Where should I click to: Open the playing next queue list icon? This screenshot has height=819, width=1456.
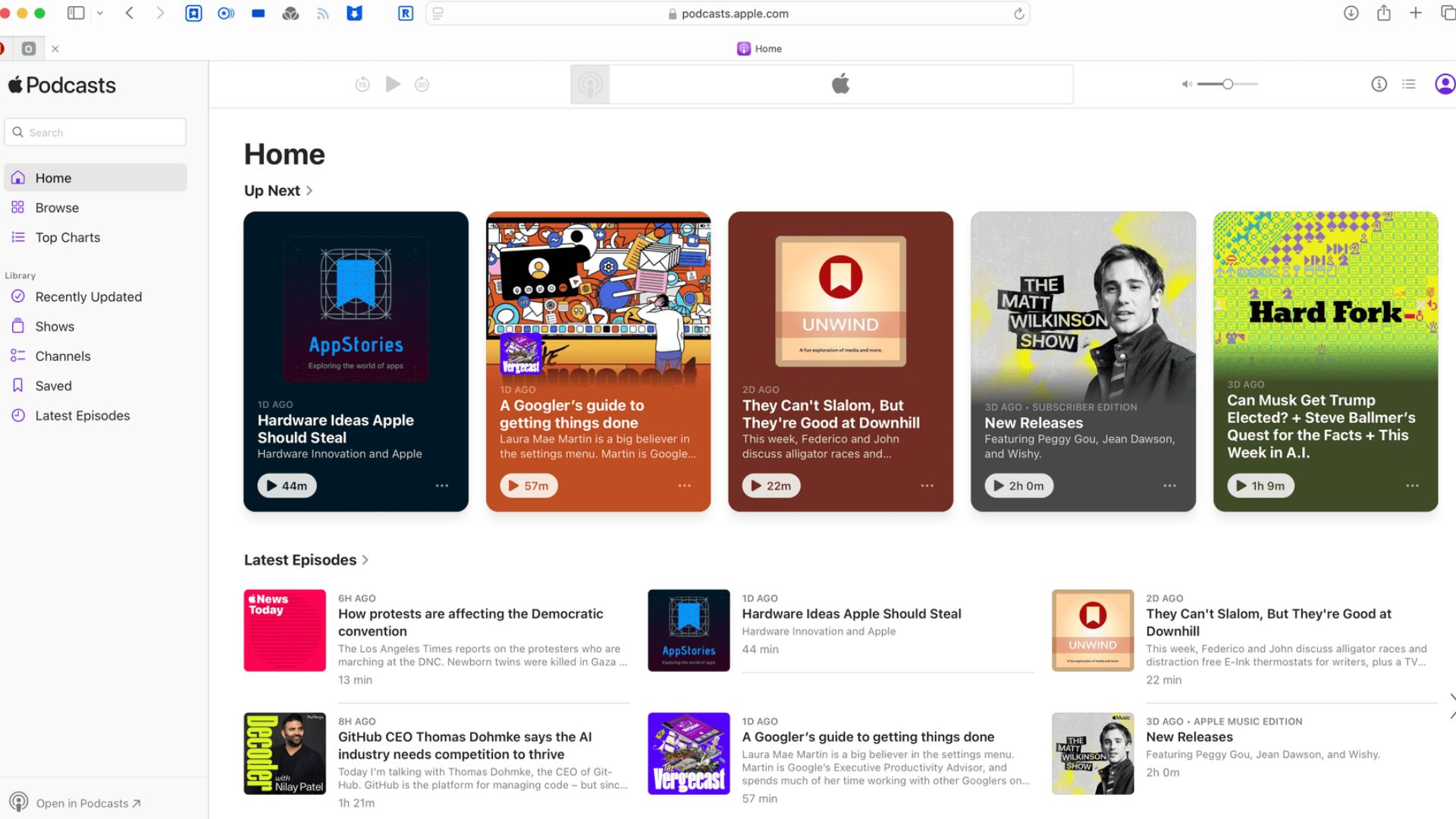pyautogui.click(x=1409, y=84)
